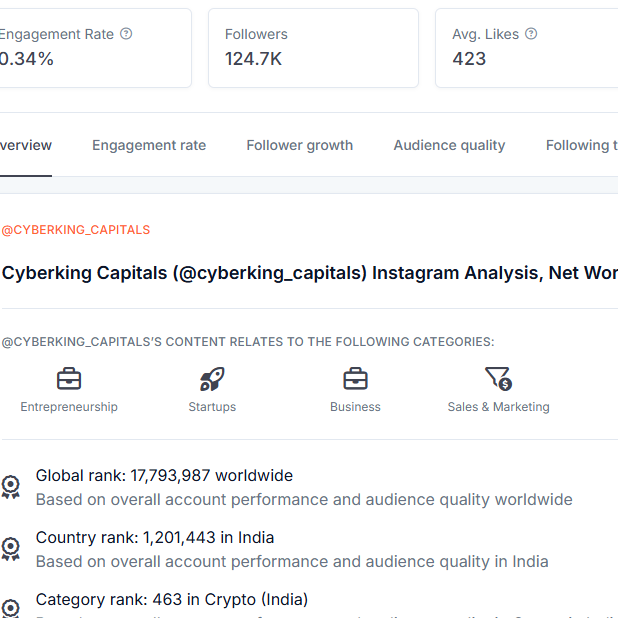Screen dimensions: 618x618
Task: Click the Cyberking Capitals Instagram Analysis heading
Action: [310, 273]
